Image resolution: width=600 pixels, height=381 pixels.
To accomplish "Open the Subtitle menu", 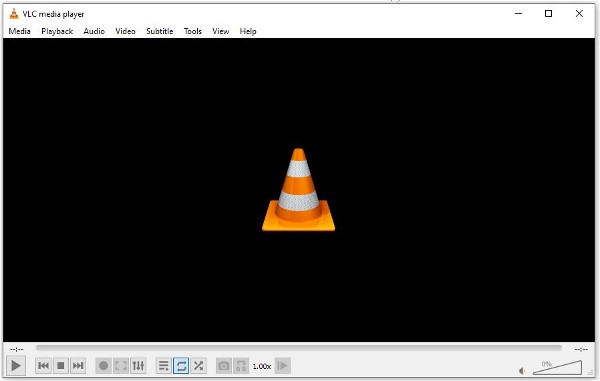I will click(160, 31).
